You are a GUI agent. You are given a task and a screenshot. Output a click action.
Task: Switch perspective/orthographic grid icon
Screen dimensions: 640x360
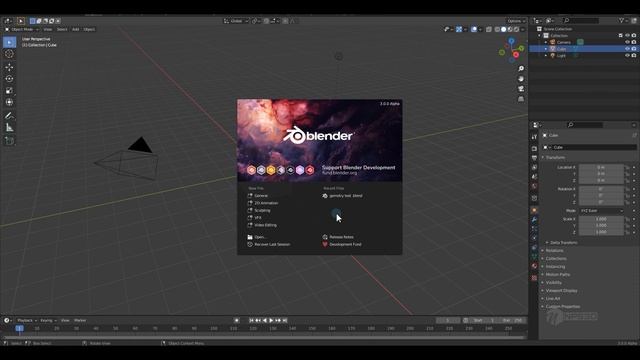(521, 99)
